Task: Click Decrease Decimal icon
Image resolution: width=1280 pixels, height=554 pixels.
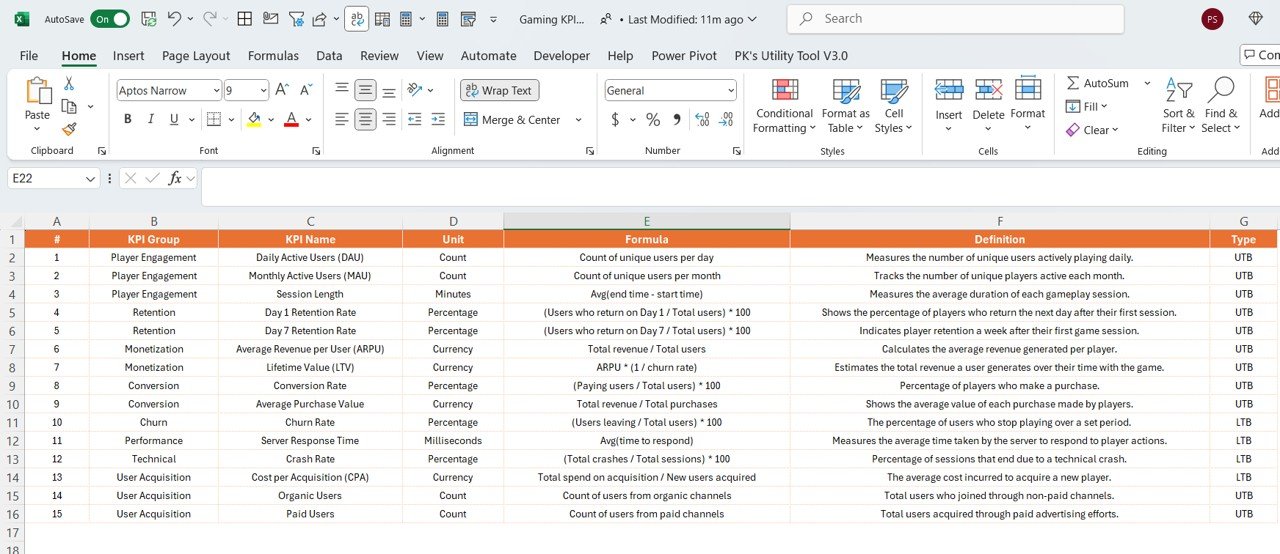Action: pos(726,119)
